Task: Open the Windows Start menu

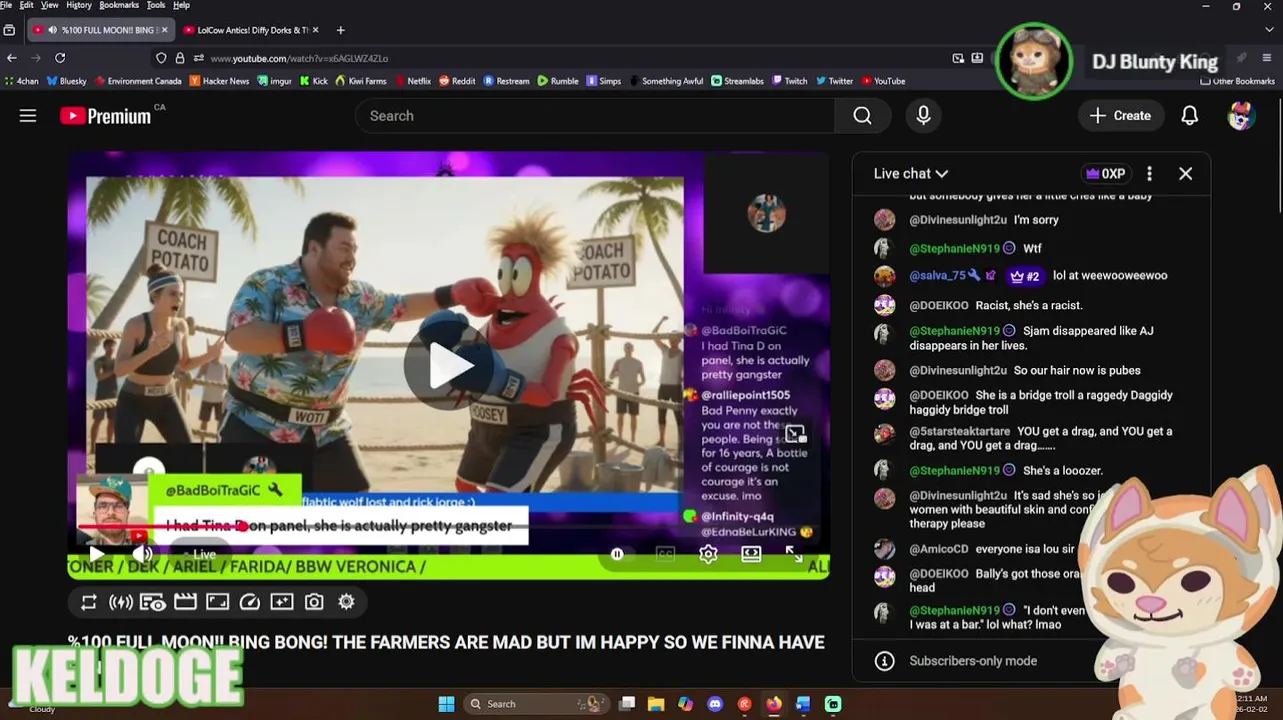Action: (446, 704)
